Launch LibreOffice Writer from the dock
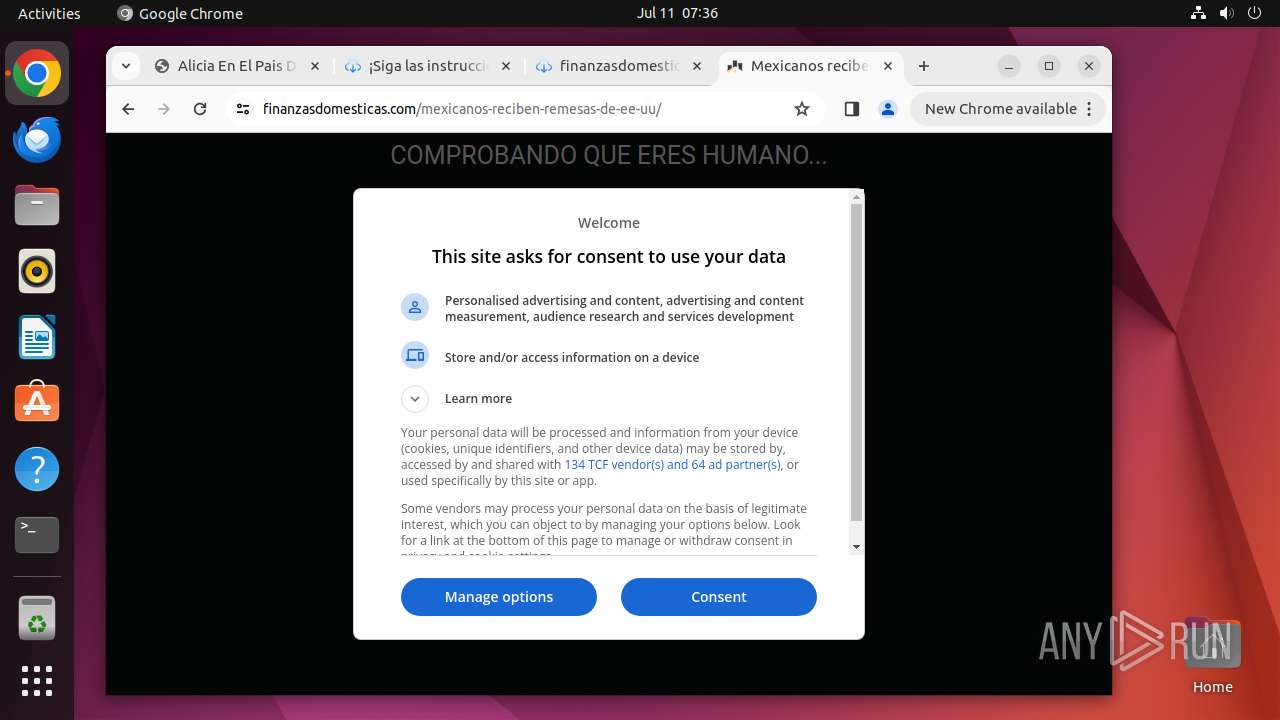Viewport: 1280px width, 720px height. [37, 337]
